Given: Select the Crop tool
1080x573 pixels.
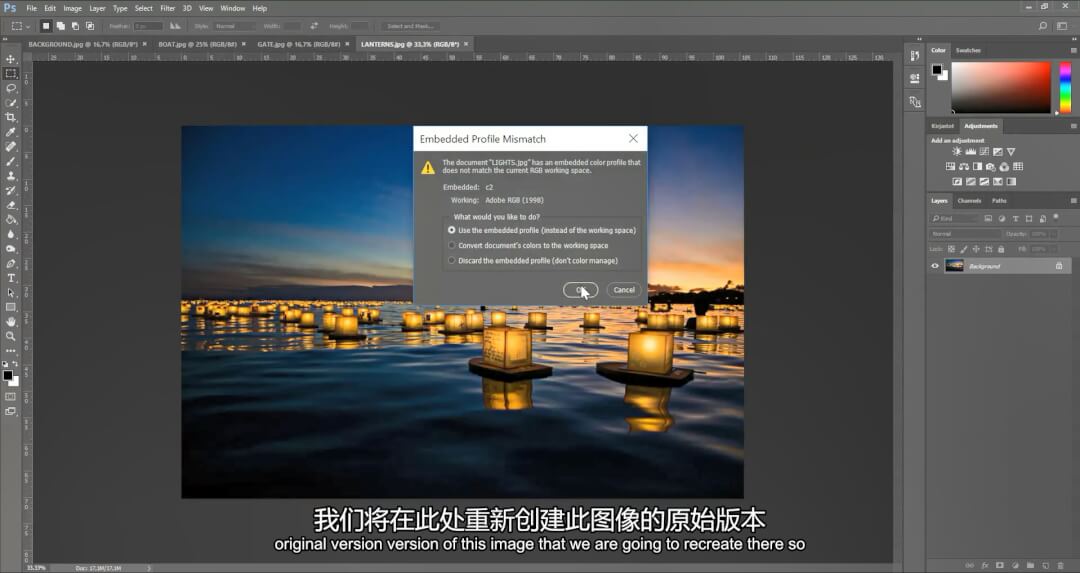Looking at the screenshot, I should click(x=11, y=117).
